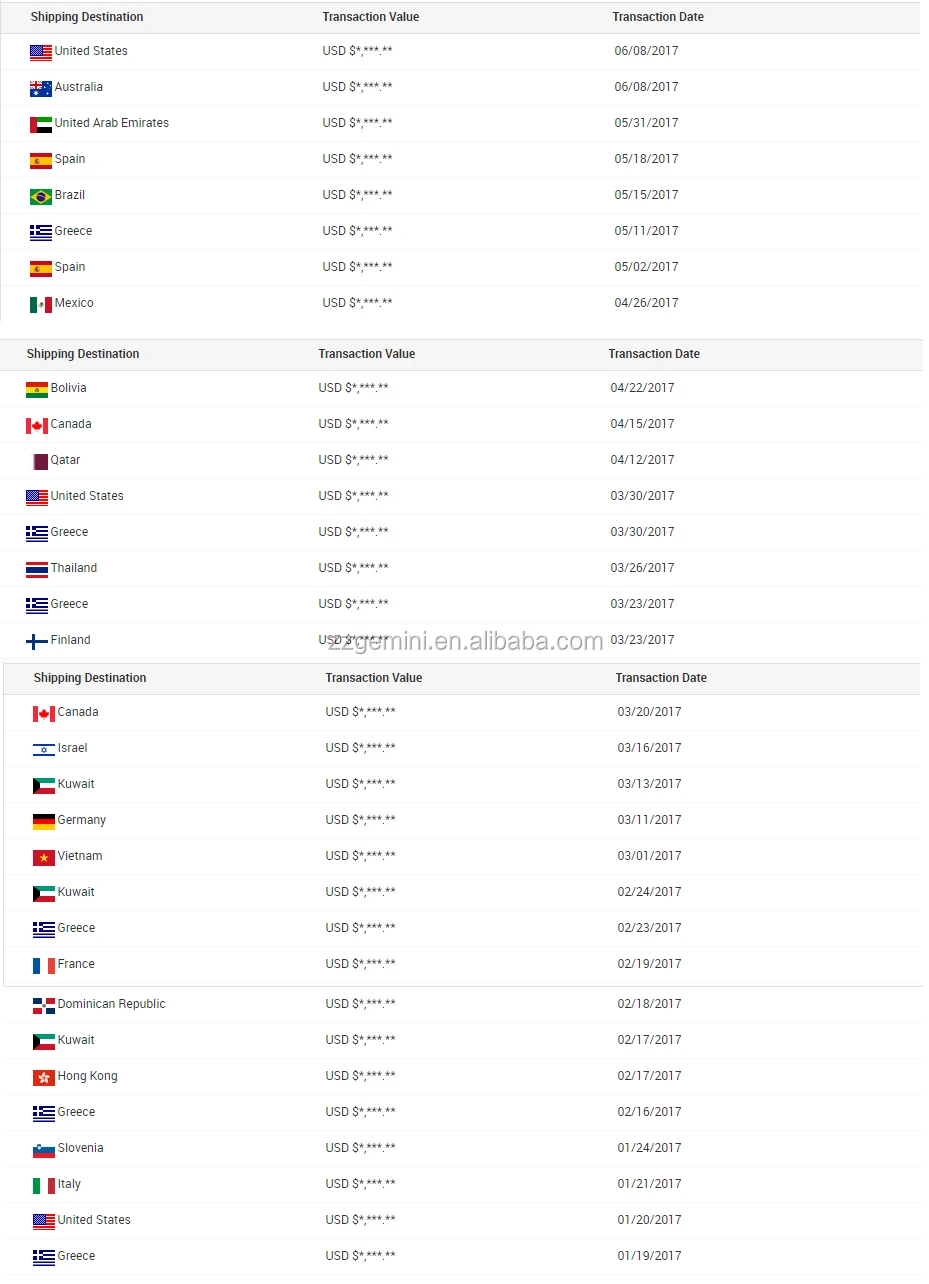929x1284 pixels.
Task: Click the Vietnam flag icon
Action: (x=44, y=857)
